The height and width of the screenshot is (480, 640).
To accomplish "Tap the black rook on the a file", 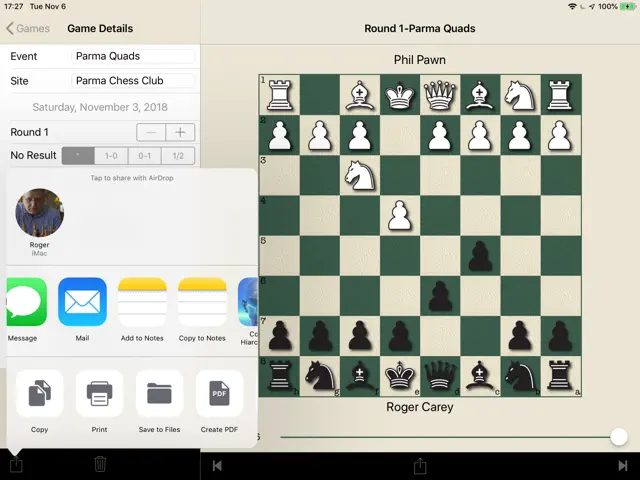I will pyautogui.click(x=560, y=376).
